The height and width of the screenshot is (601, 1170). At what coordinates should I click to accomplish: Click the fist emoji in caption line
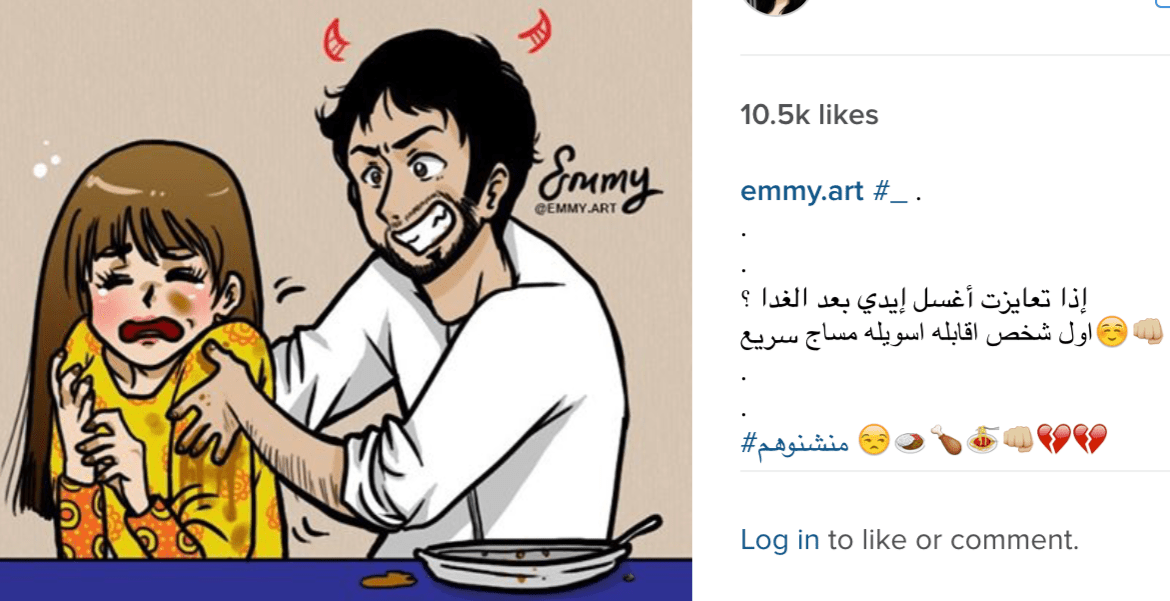point(1147,334)
